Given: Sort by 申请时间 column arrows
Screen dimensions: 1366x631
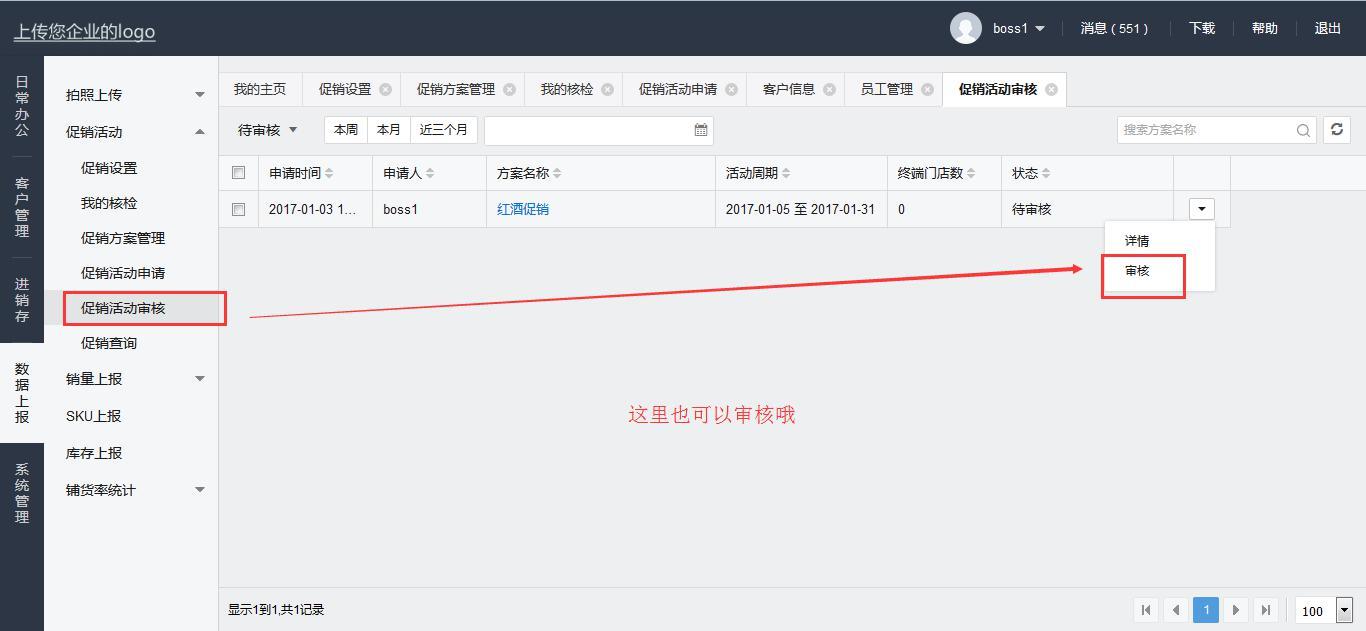Looking at the screenshot, I should (329, 173).
